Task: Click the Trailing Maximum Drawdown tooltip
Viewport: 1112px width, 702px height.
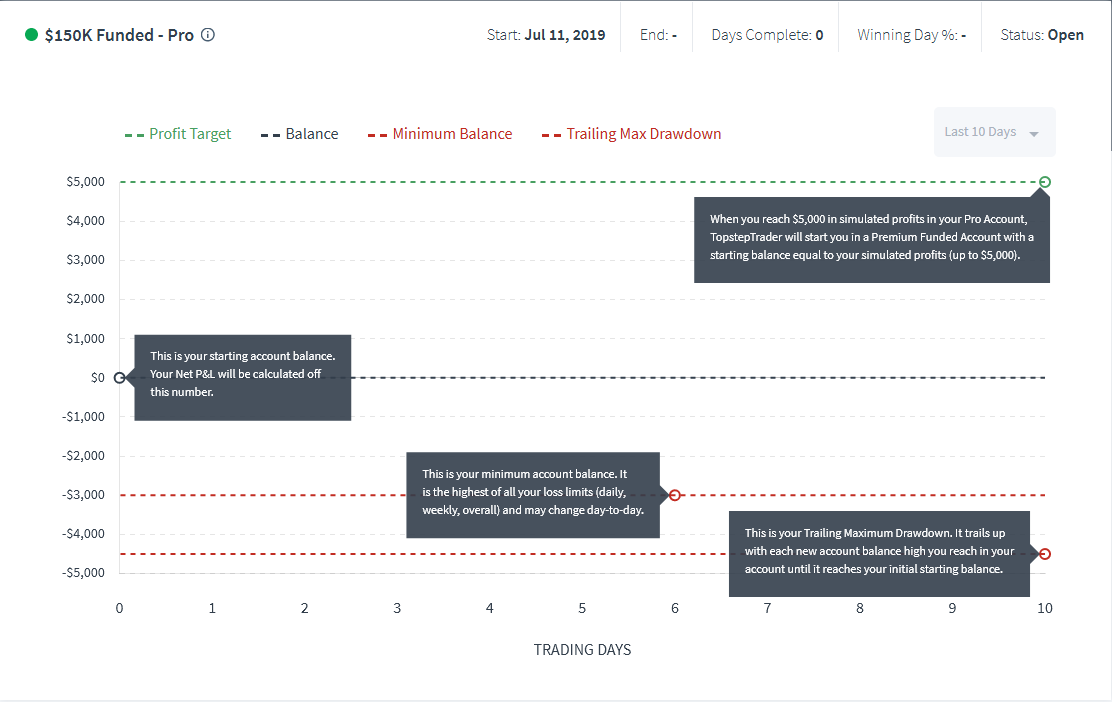Action: click(x=879, y=554)
